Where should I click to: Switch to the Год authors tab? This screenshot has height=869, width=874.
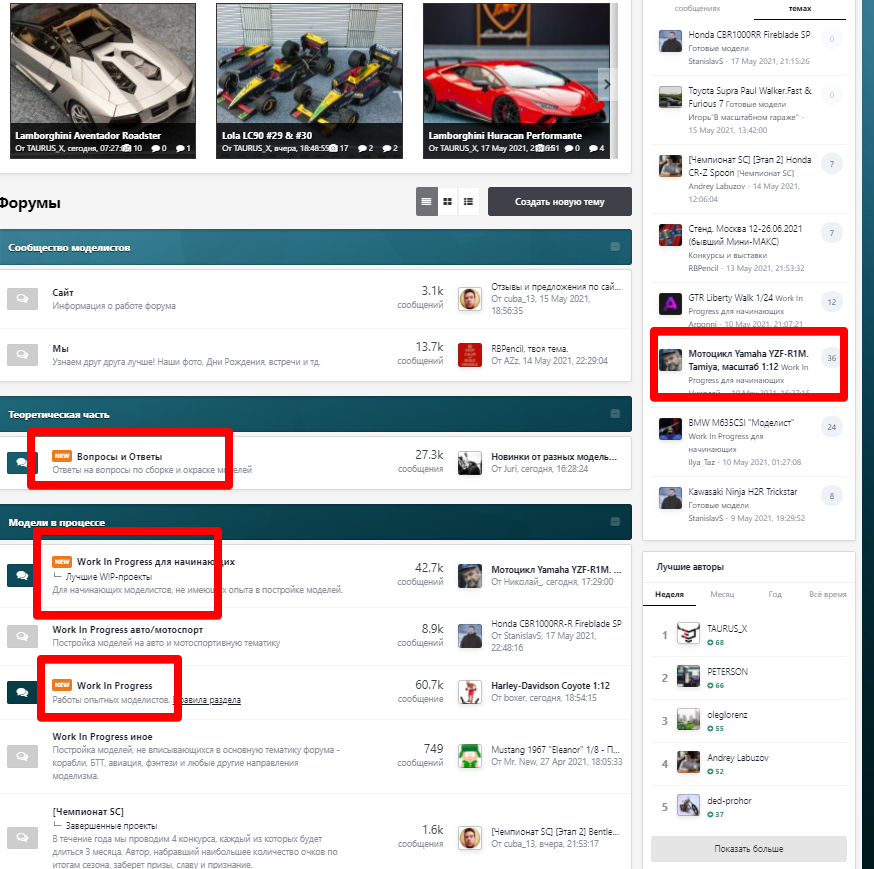(774, 594)
